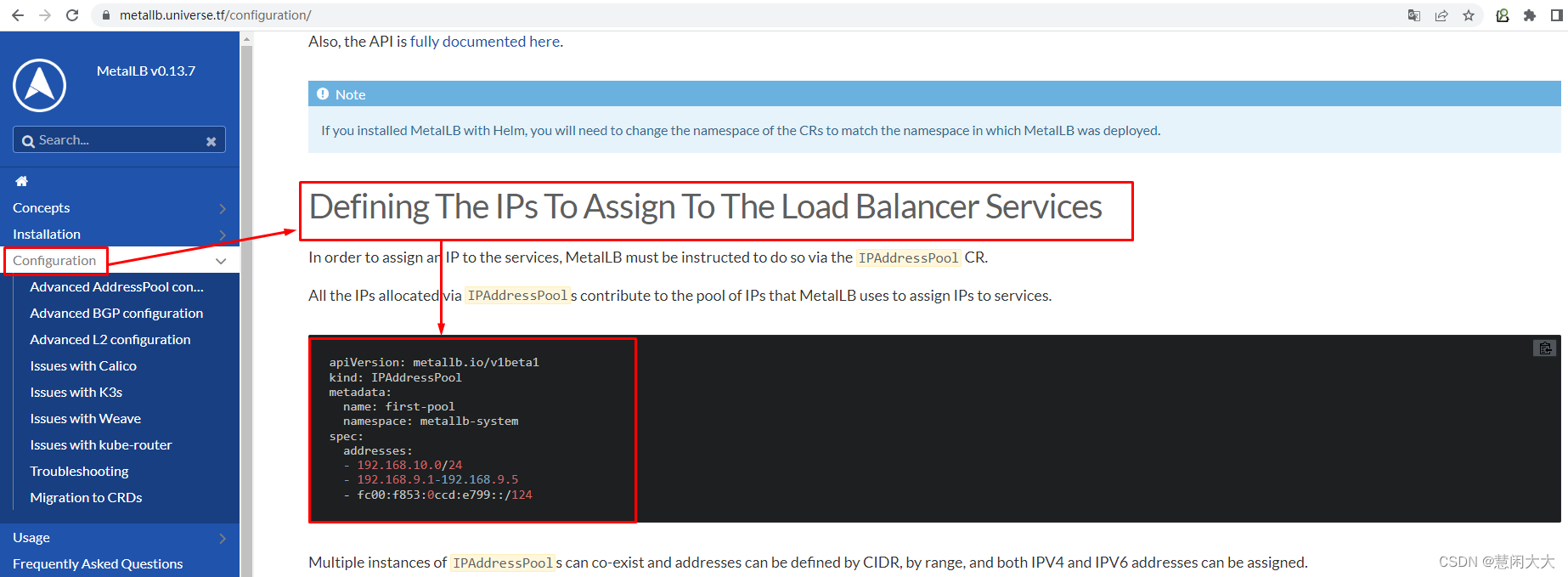Open Issues with Weave page
Screen dimensions: 1568x577
point(86,419)
